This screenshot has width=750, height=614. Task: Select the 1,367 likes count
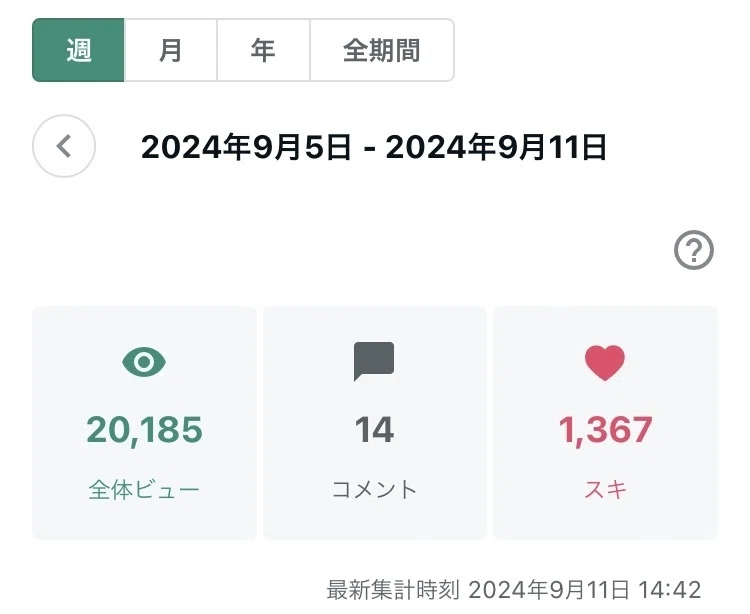[x=606, y=430]
